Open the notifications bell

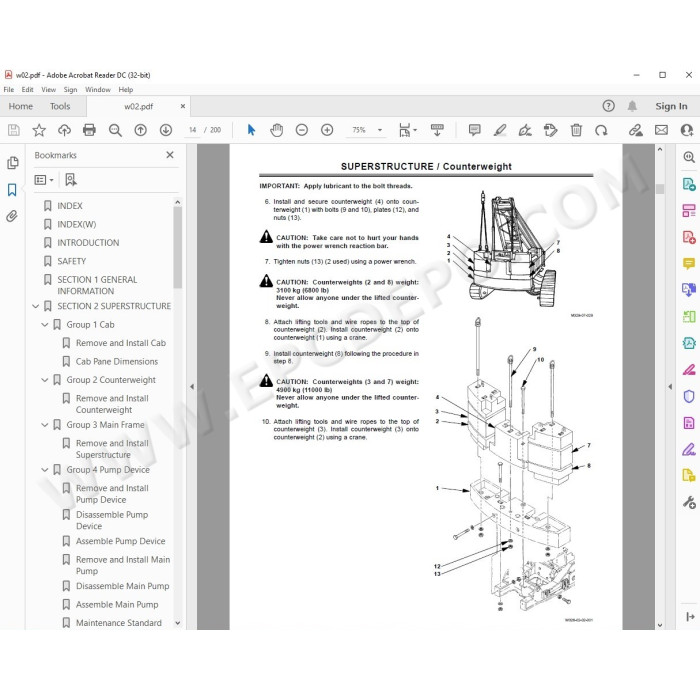[x=632, y=106]
